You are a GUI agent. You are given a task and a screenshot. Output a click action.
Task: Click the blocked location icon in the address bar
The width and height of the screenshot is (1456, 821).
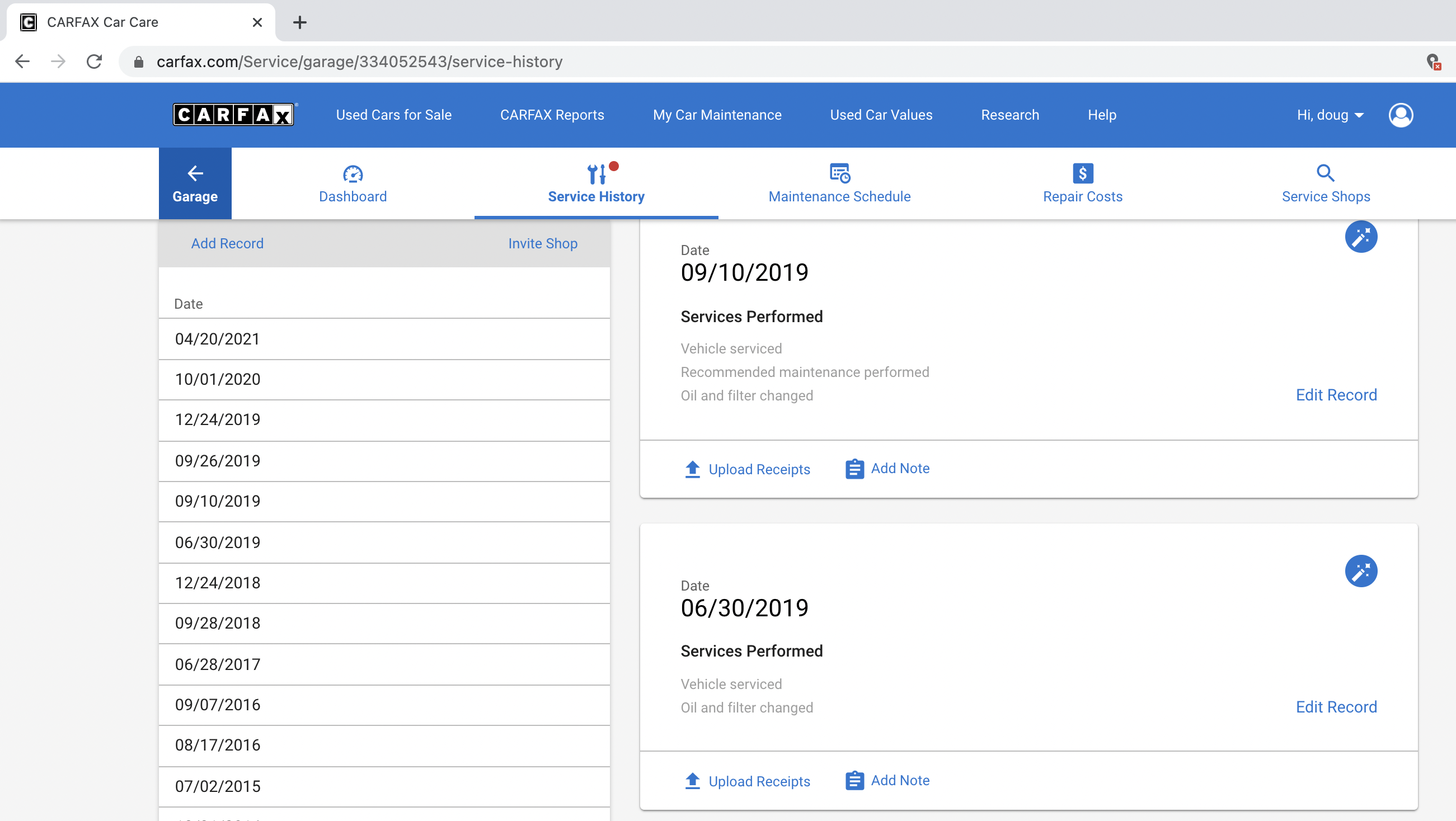(1433, 62)
